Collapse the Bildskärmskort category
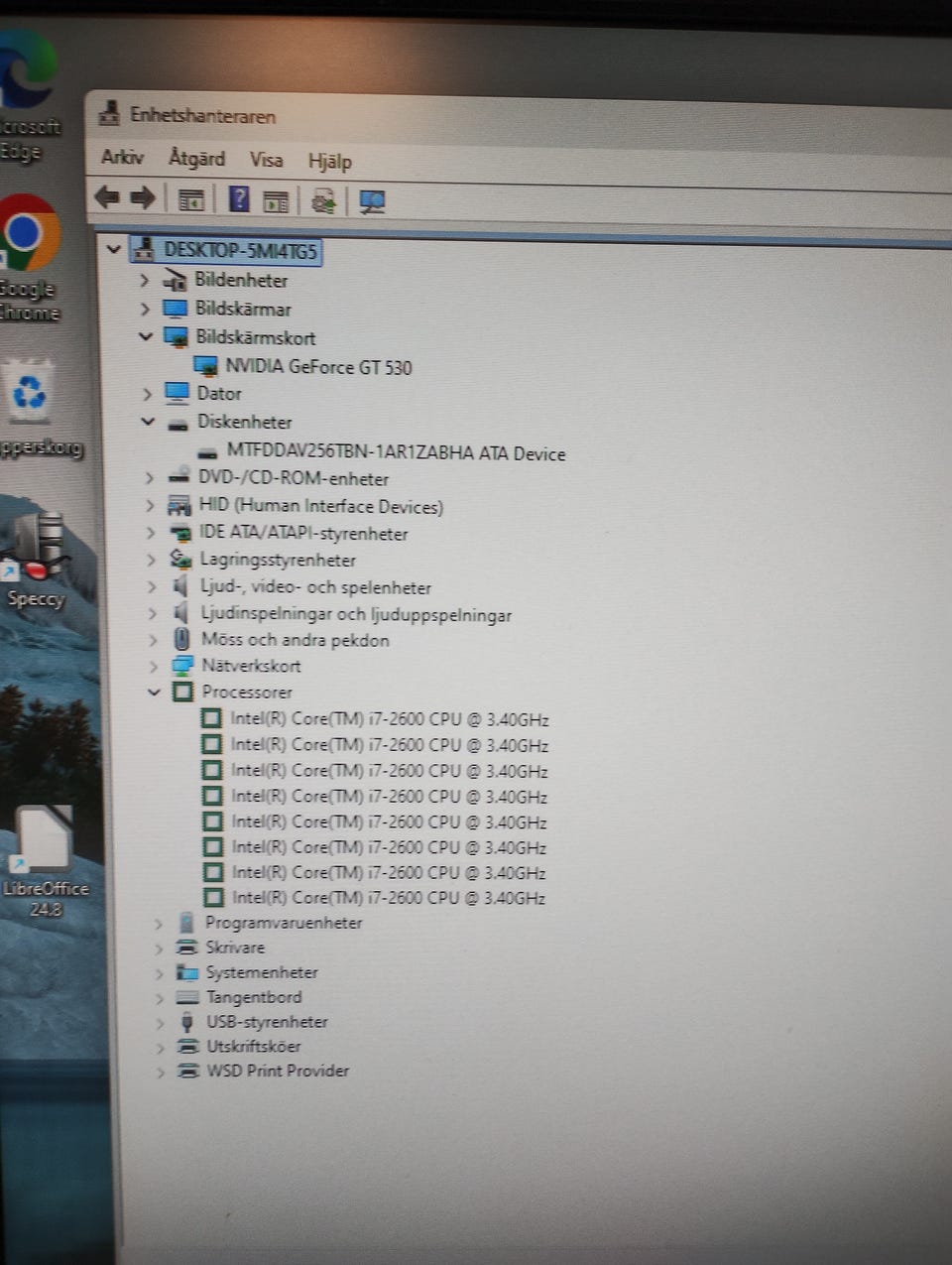Image resolution: width=952 pixels, height=1265 pixels. click(x=146, y=337)
